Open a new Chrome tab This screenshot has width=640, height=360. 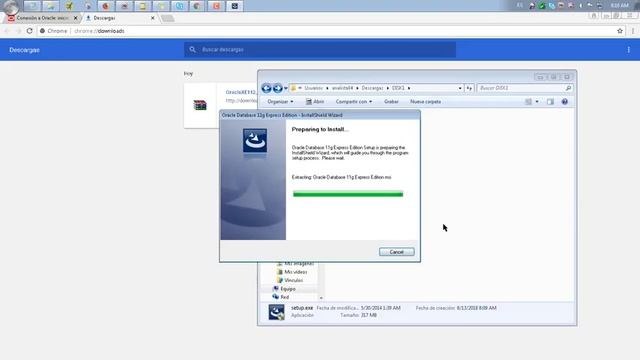[x=167, y=18]
